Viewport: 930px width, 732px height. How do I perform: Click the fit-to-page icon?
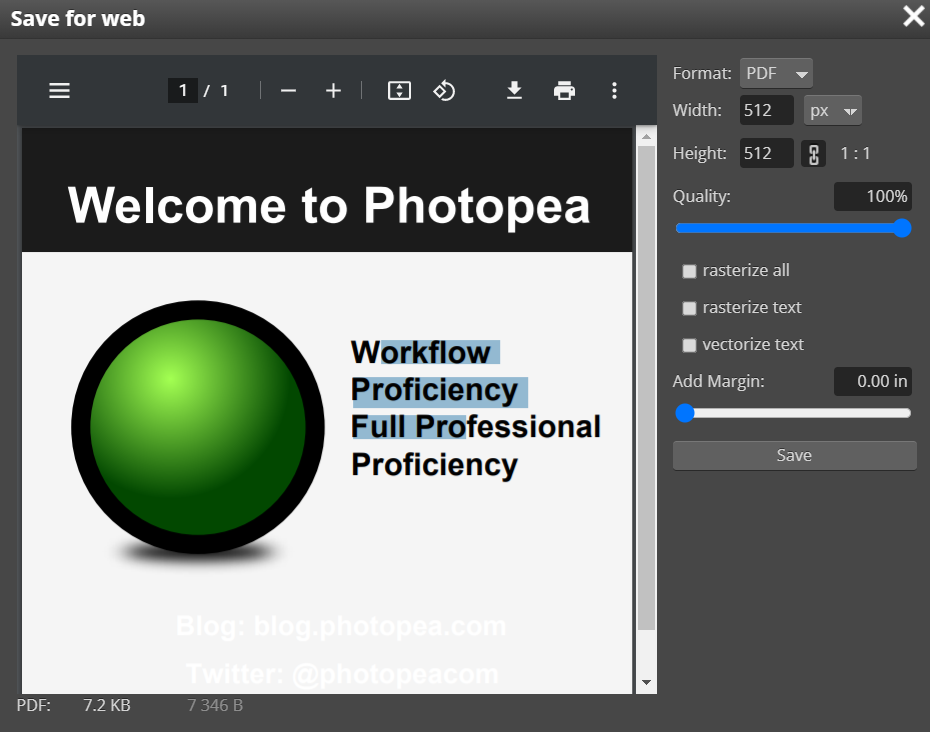(x=399, y=90)
